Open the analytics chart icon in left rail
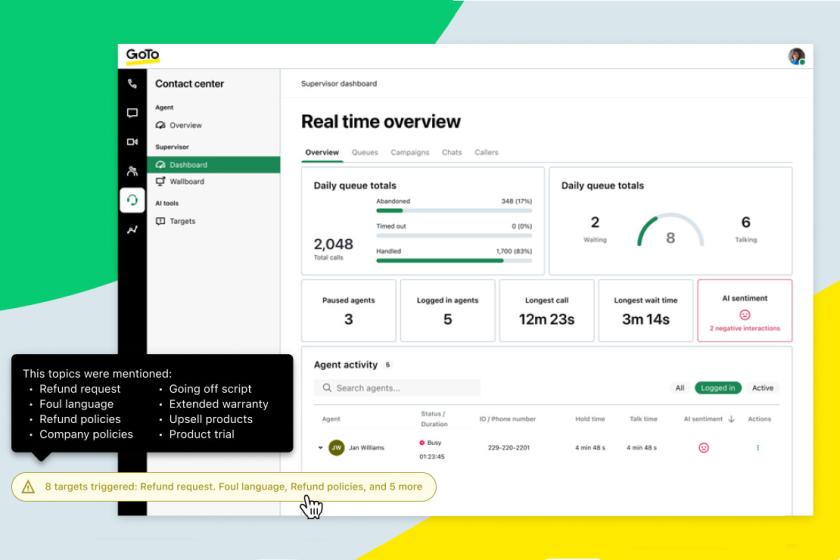The width and height of the screenshot is (840, 560). pyautogui.click(x=132, y=230)
